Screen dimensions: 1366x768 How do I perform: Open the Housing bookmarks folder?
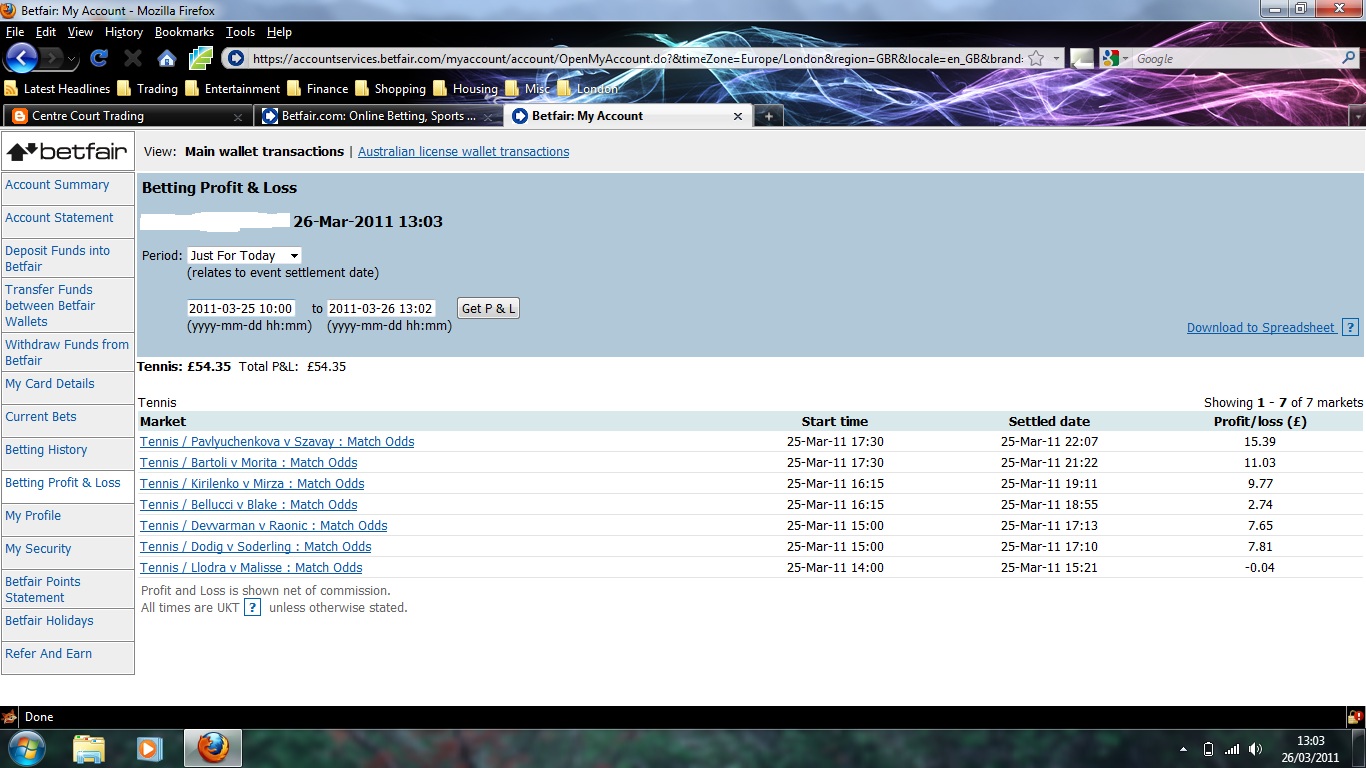click(x=465, y=88)
